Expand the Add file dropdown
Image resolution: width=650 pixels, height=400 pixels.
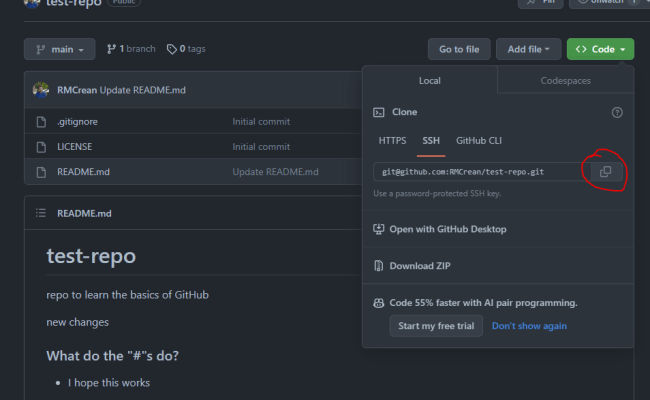coord(529,49)
